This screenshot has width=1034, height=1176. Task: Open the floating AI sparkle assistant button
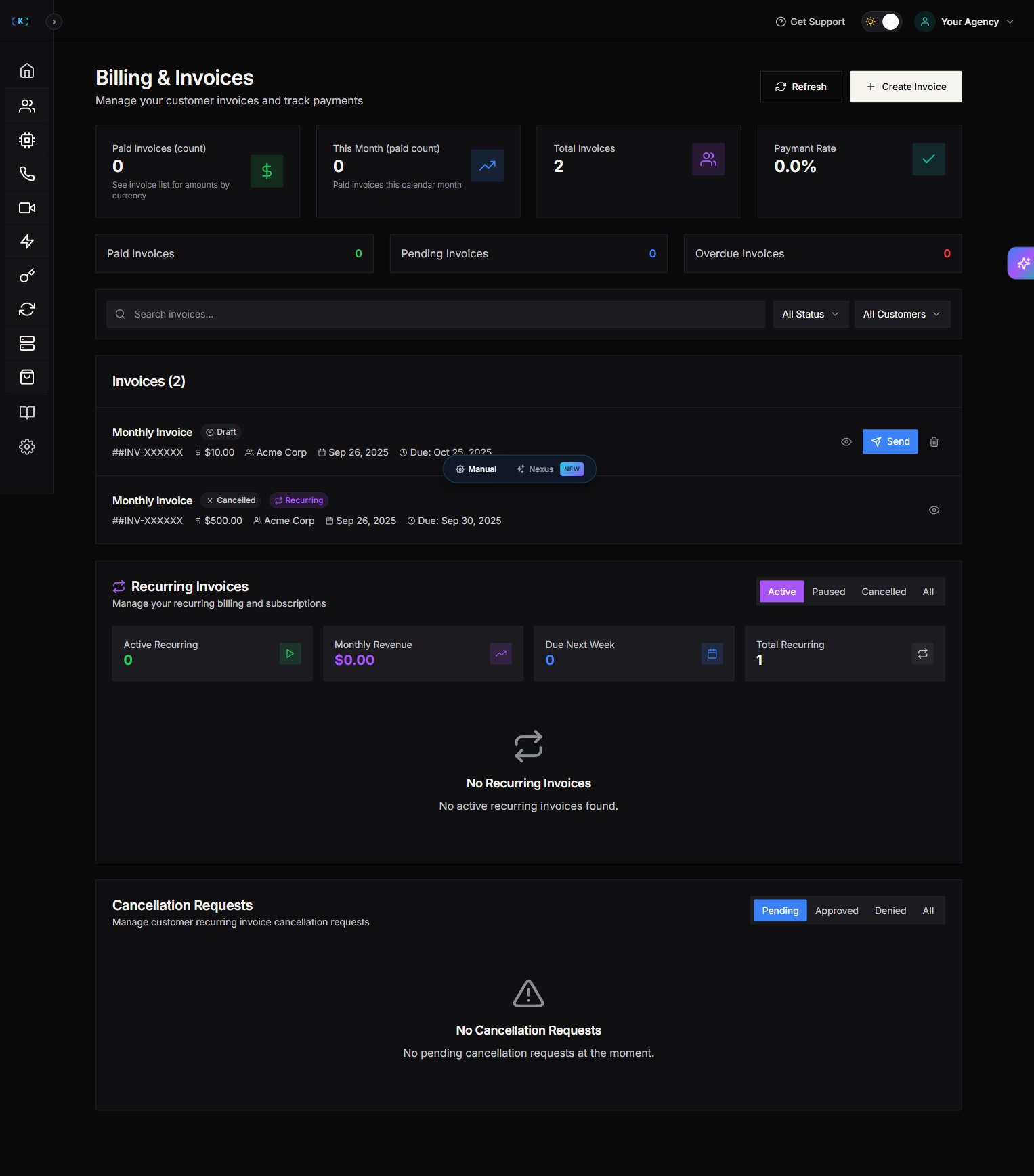[x=1022, y=263]
